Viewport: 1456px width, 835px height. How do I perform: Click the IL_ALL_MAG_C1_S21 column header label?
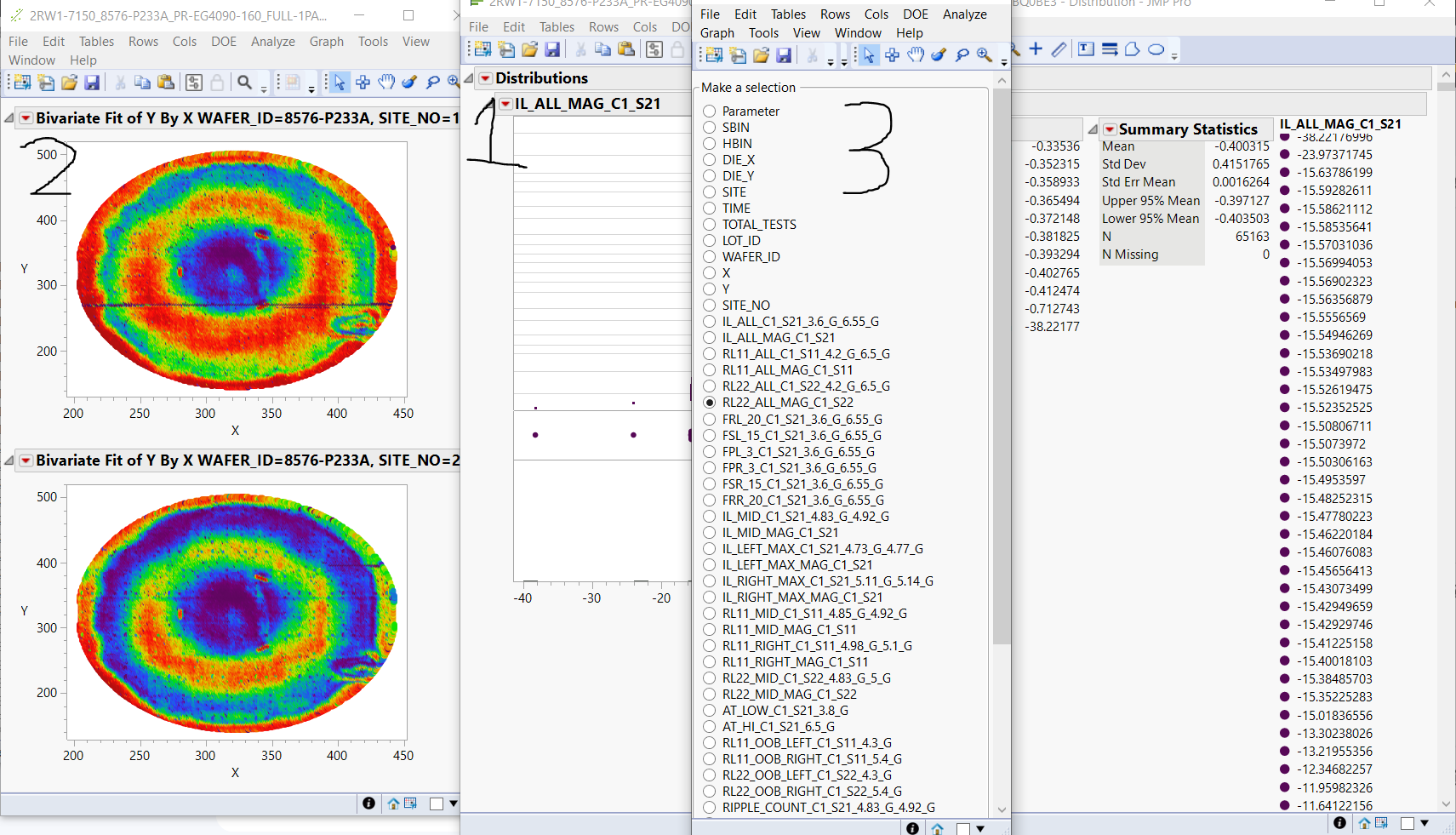pos(1339,124)
